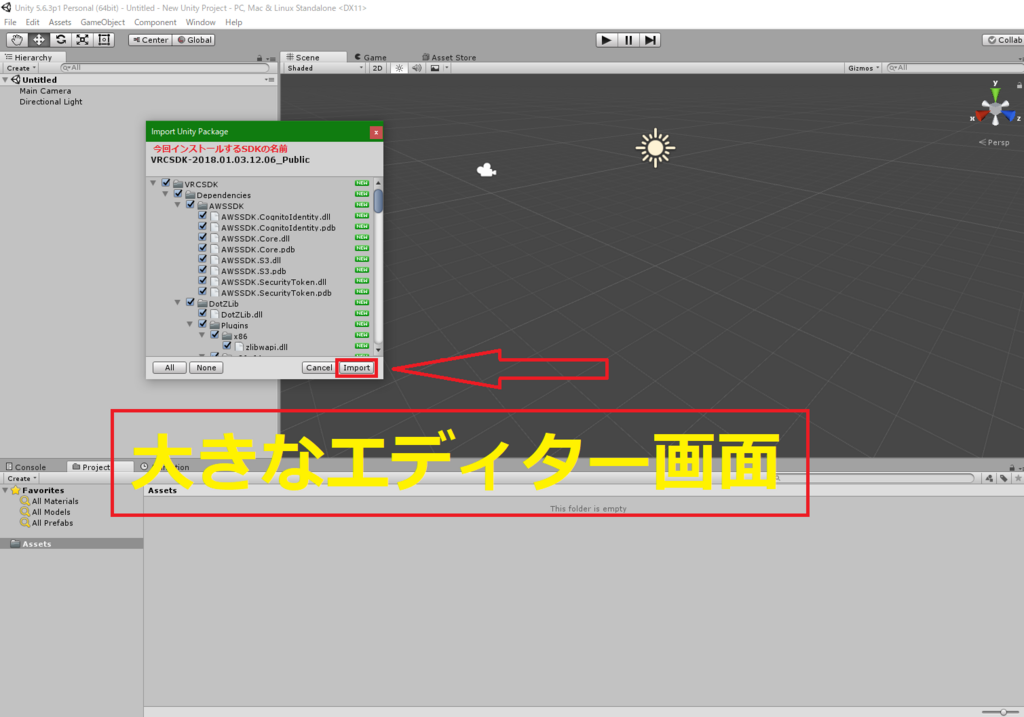Open the Shaded draw mode dropdown

tap(325, 68)
